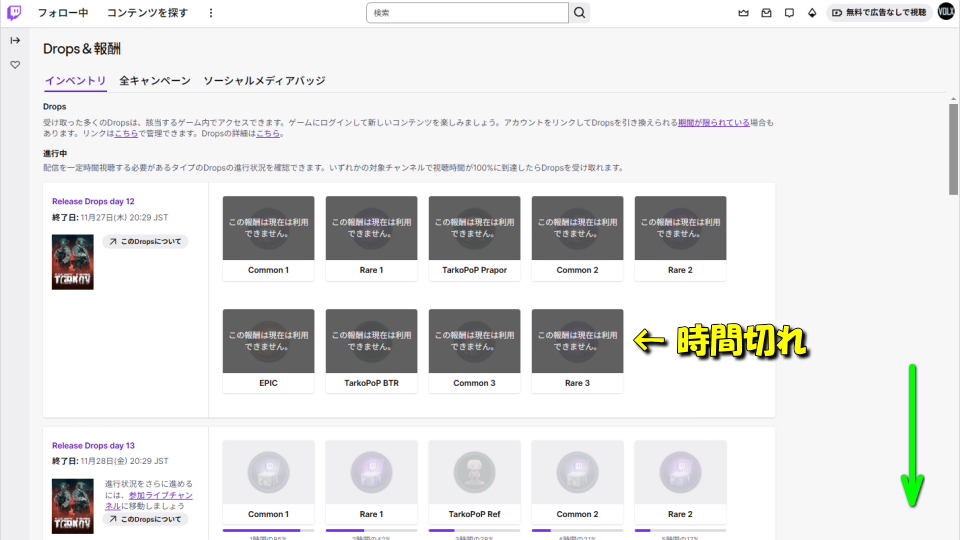The height and width of the screenshot is (540, 960).
Task: Click day 13 Common 1 progress bar
Action: pyautogui.click(x=268, y=530)
